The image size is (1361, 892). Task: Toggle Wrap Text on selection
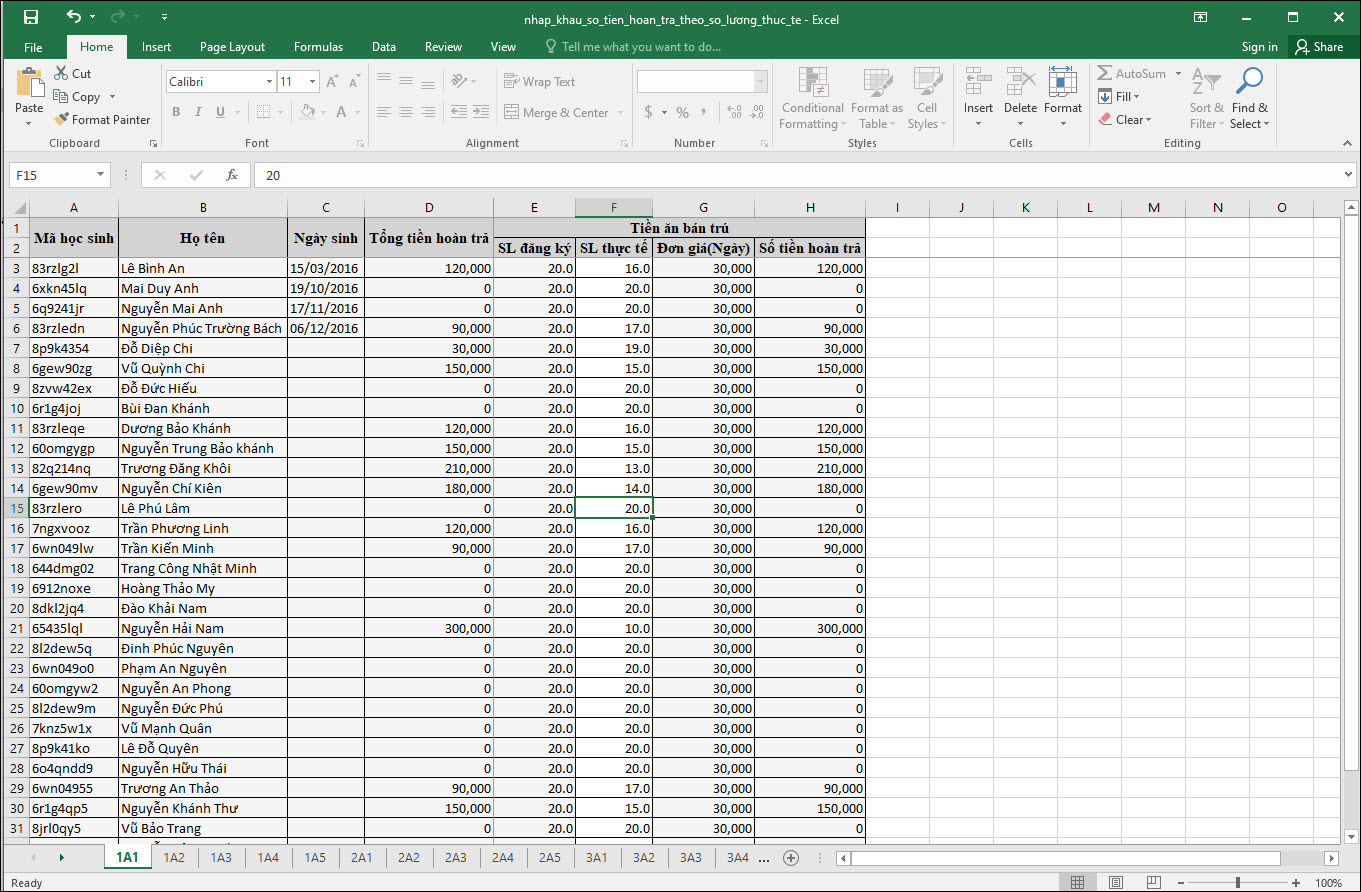pos(540,82)
